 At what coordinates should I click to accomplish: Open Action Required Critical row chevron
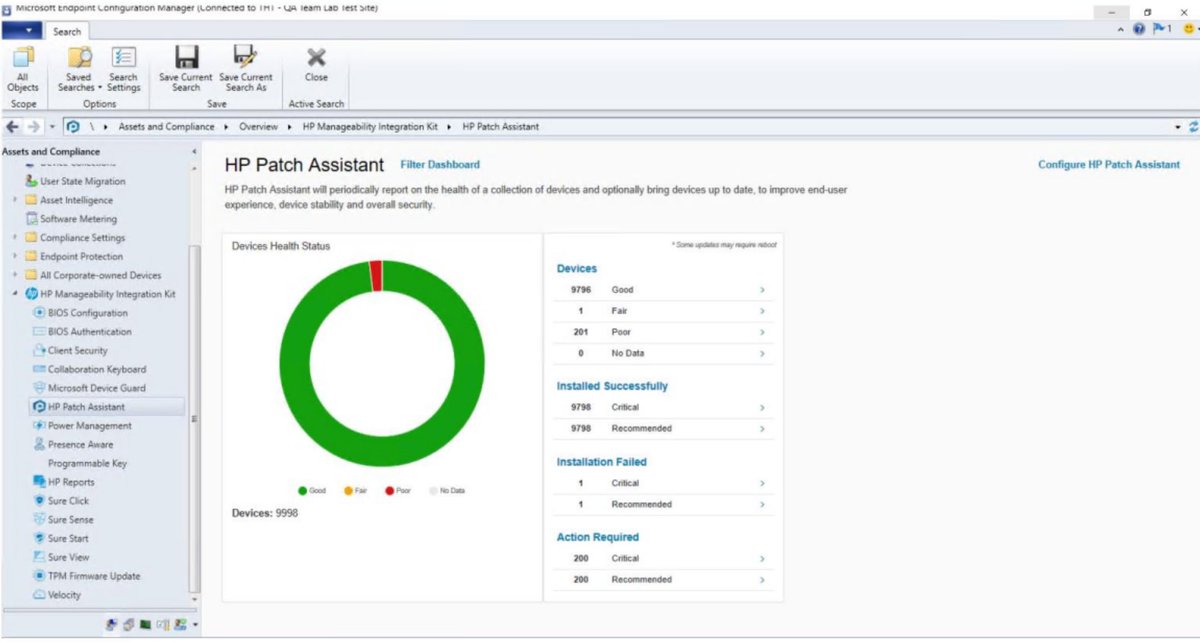coord(762,559)
